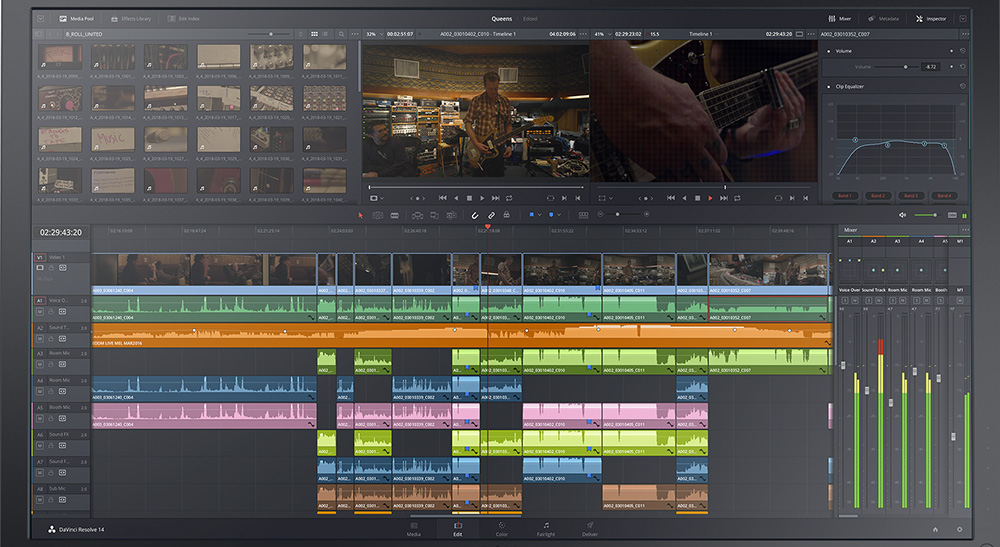Switch to the Color page
This screenshot has height=547, width=1000.
click(x=501, y=529)
